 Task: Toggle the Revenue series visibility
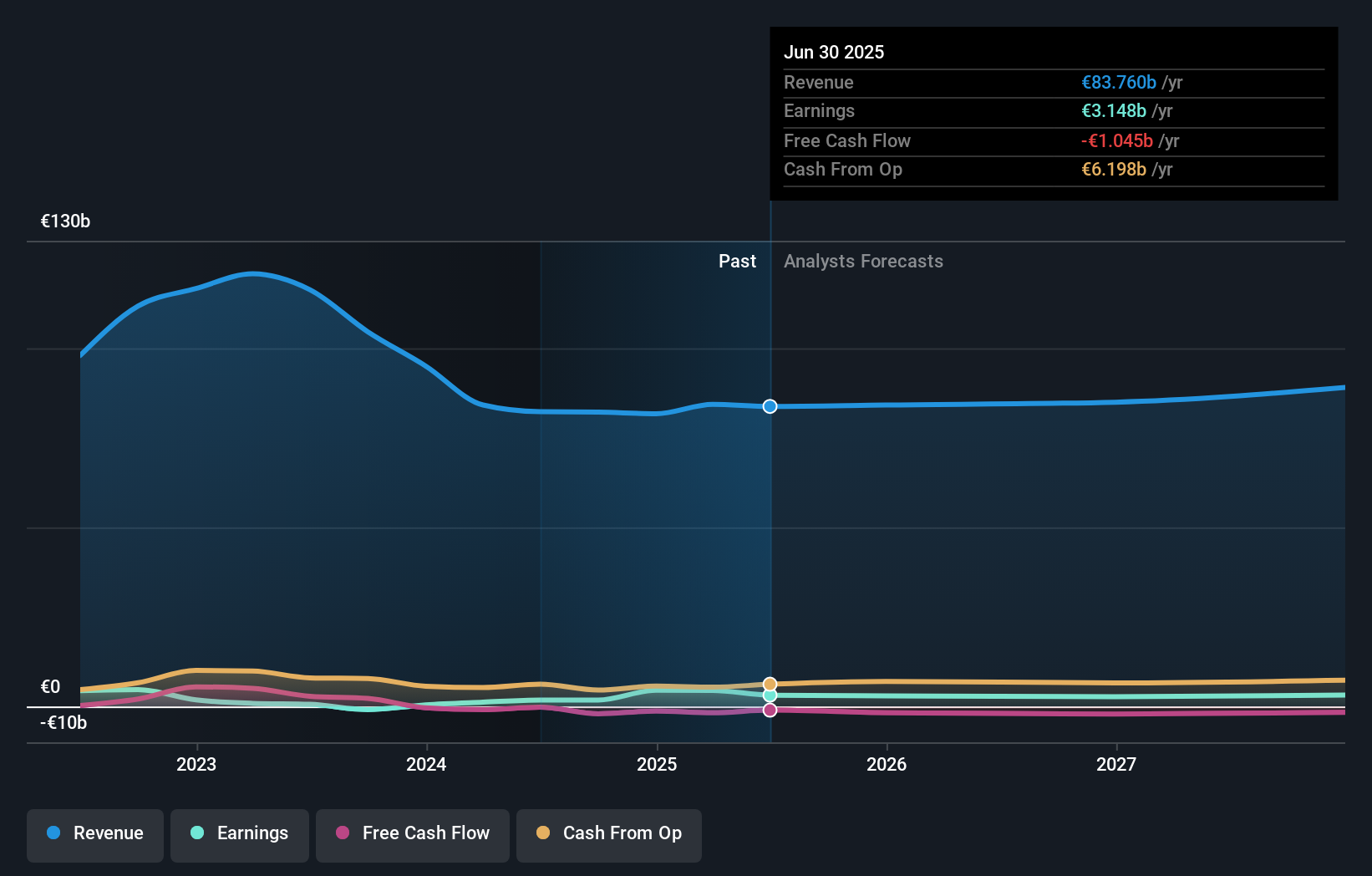[94, 833]
